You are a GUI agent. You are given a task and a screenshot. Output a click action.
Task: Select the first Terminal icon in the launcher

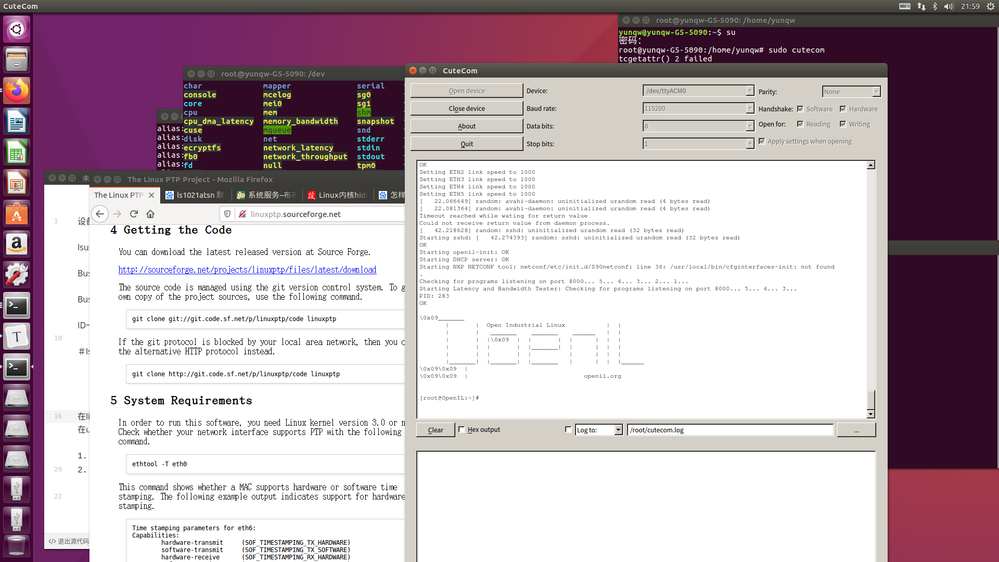(x=17, y=306)
